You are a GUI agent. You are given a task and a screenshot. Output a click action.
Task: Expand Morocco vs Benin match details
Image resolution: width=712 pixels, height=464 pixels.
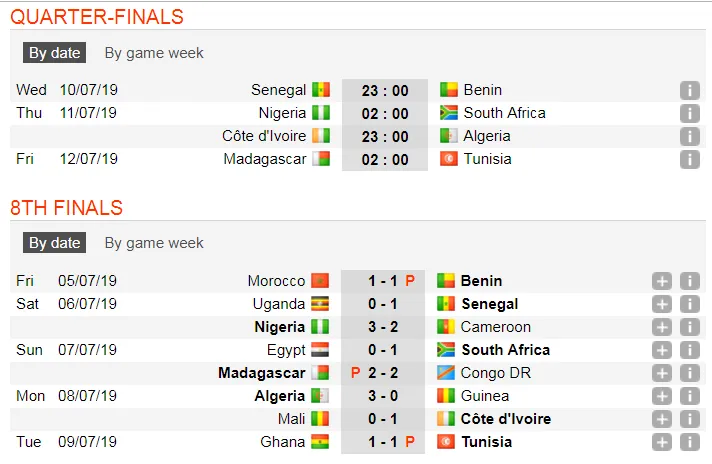(662, 281)
